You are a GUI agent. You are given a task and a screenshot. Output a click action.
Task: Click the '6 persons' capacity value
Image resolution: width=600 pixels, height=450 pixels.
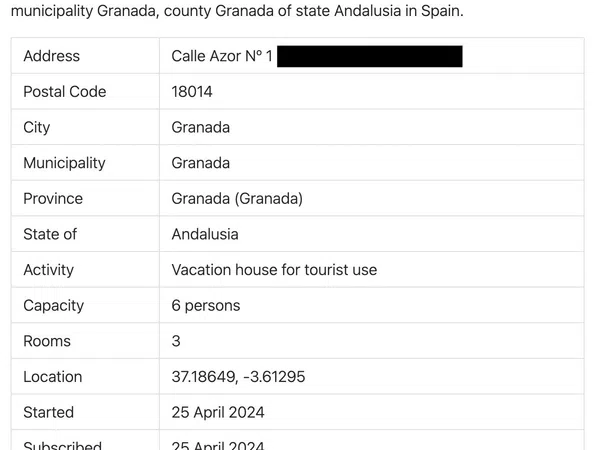click(206, 305)
